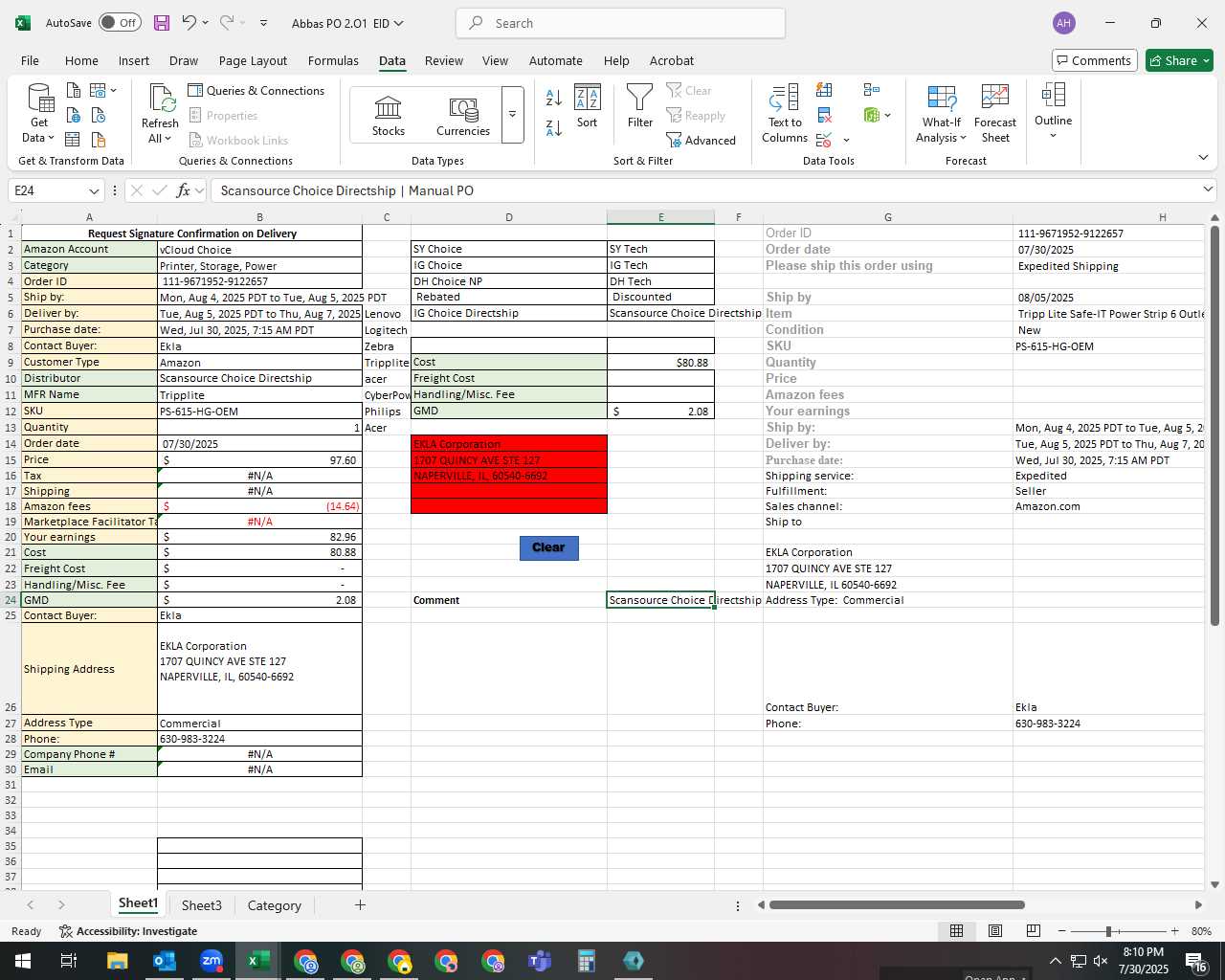The image size is (1225, 980).
Task: Switch to the Page Layout tab
Action: point(253,60)
